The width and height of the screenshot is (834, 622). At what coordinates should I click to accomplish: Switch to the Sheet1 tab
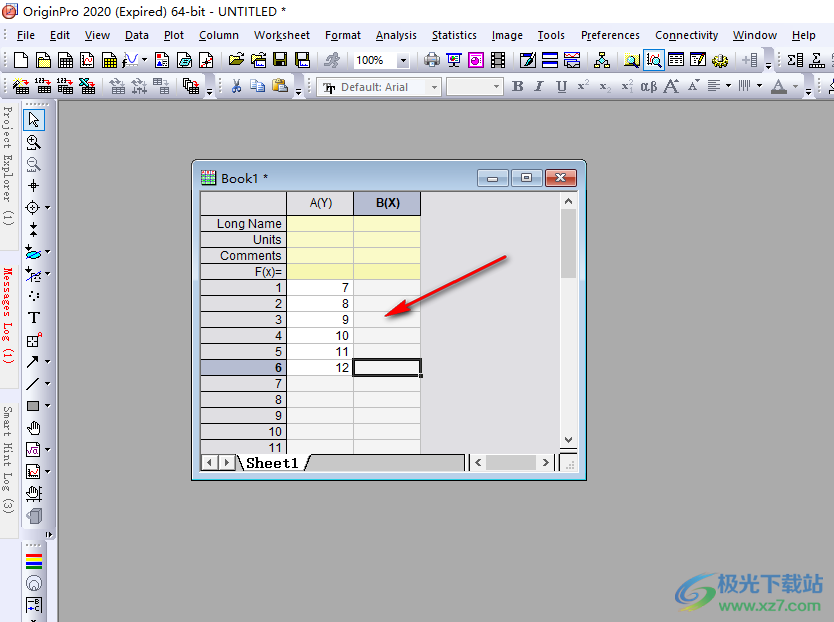pos(272,463)
